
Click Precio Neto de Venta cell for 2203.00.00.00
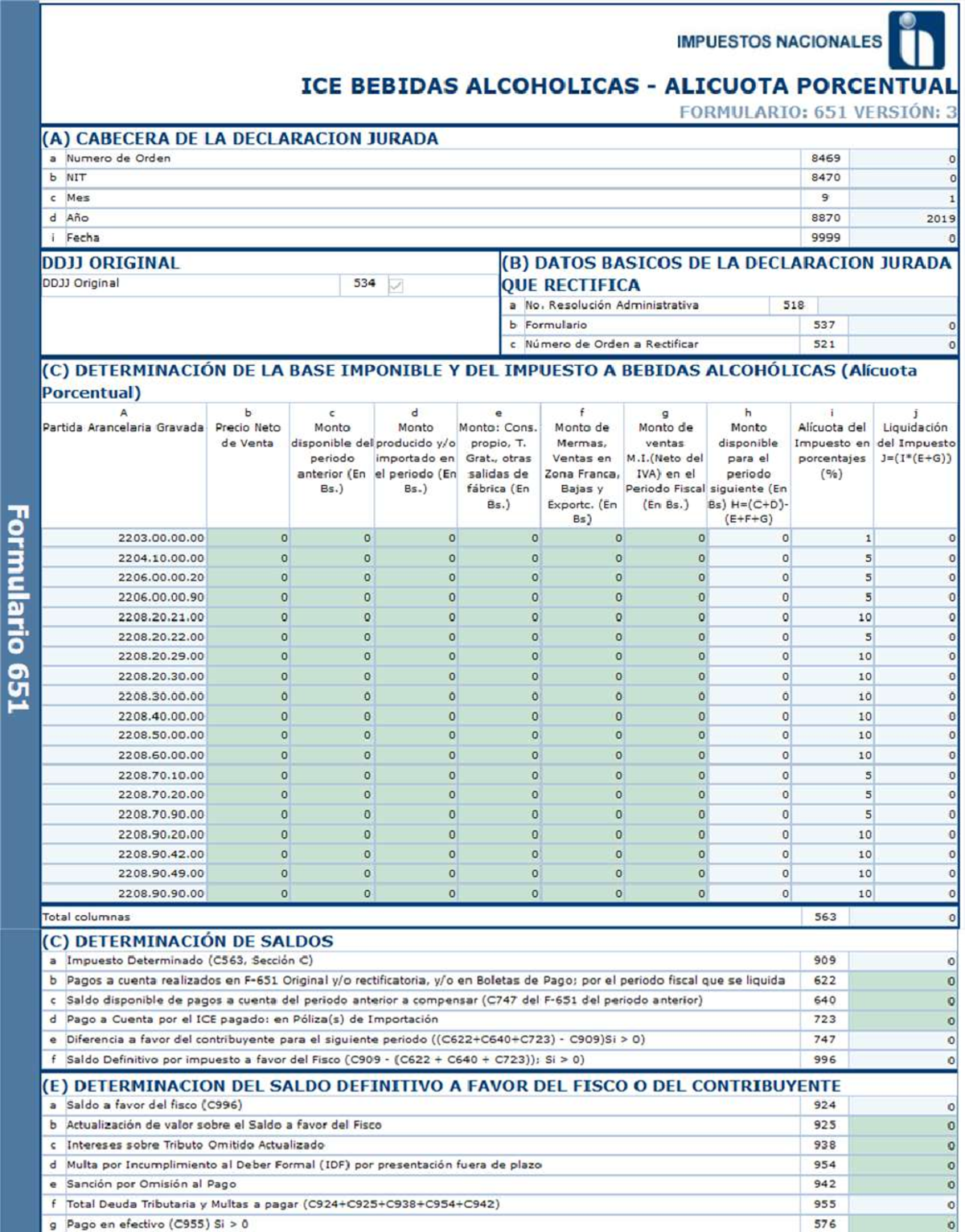pyautogui.click(x=248, y=538)
